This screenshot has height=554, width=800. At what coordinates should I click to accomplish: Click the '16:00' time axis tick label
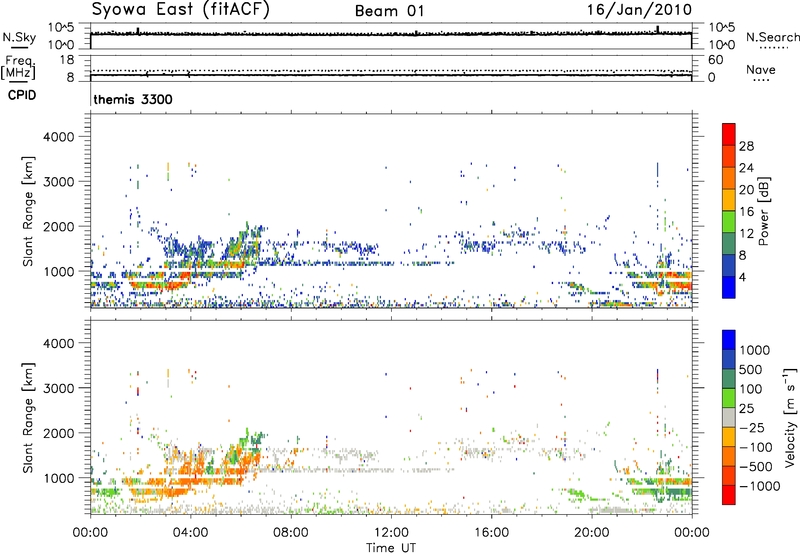pos(491,533)
